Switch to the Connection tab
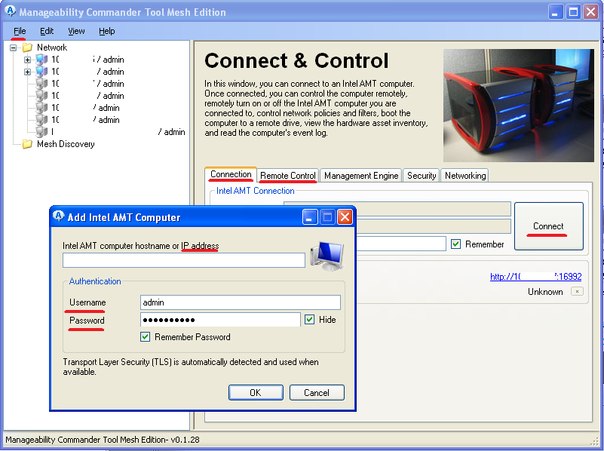Screen dimensions: 604x451 (231, 174)
